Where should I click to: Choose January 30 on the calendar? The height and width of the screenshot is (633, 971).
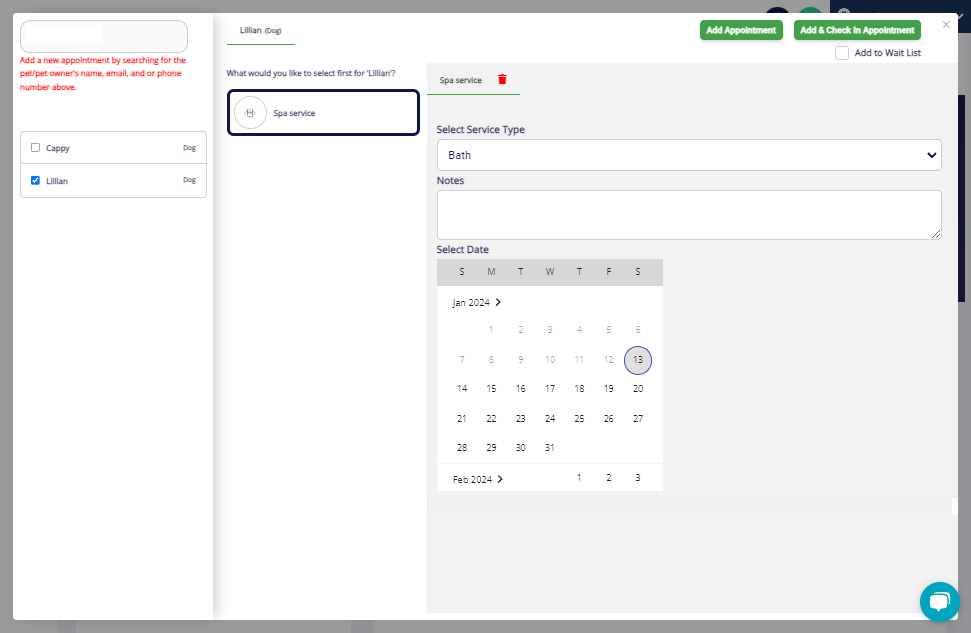click(521, 448)
